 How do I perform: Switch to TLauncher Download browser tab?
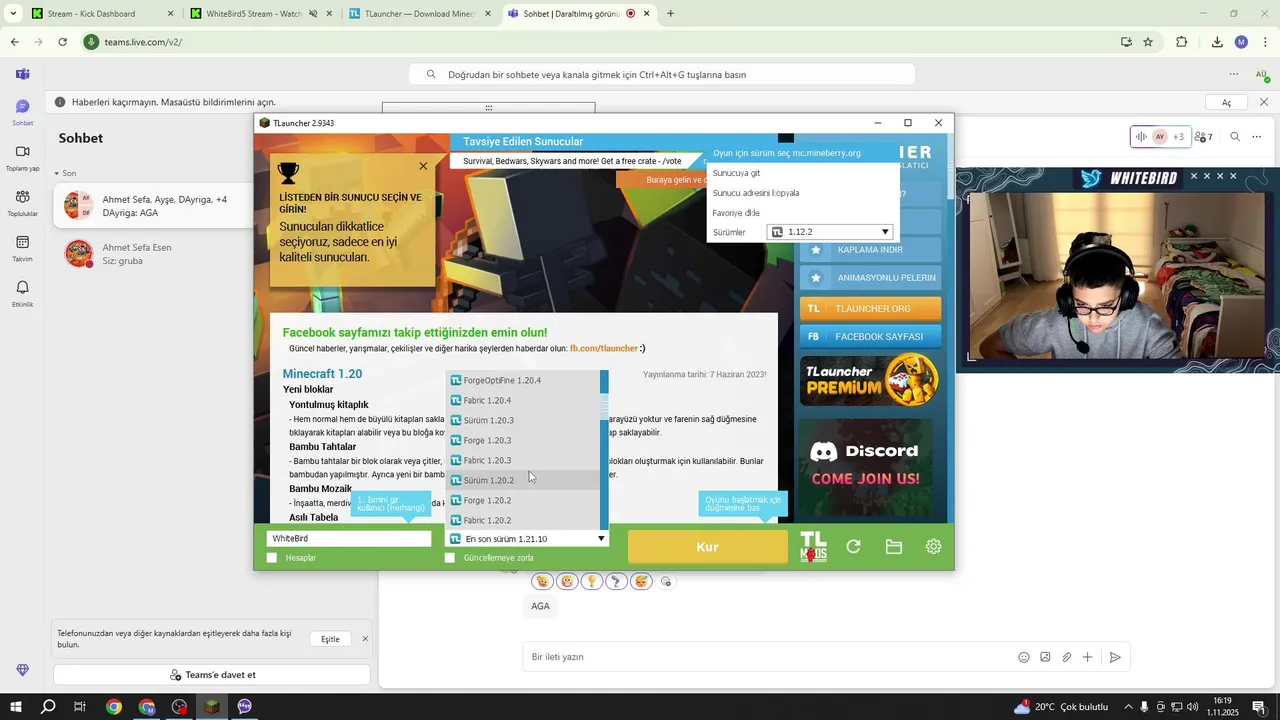click(x=418, y=14)
